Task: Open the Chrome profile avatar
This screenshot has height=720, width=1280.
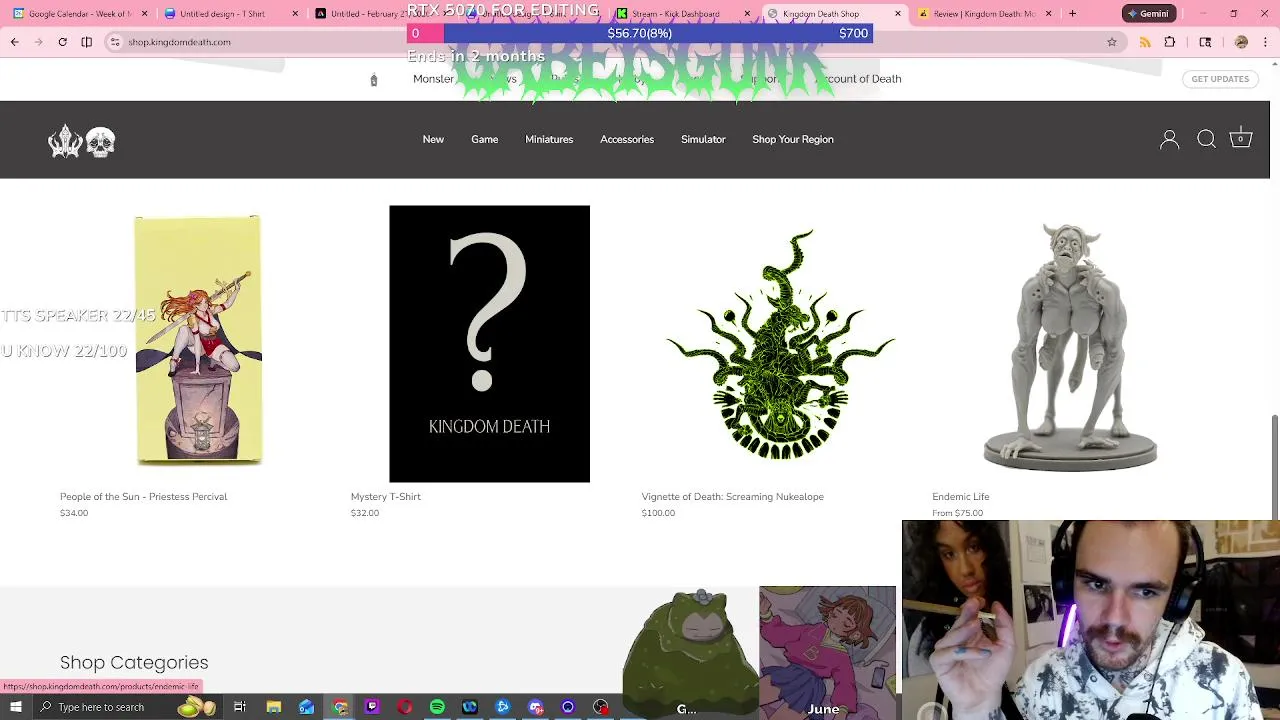Action: tap(1241, 42)
